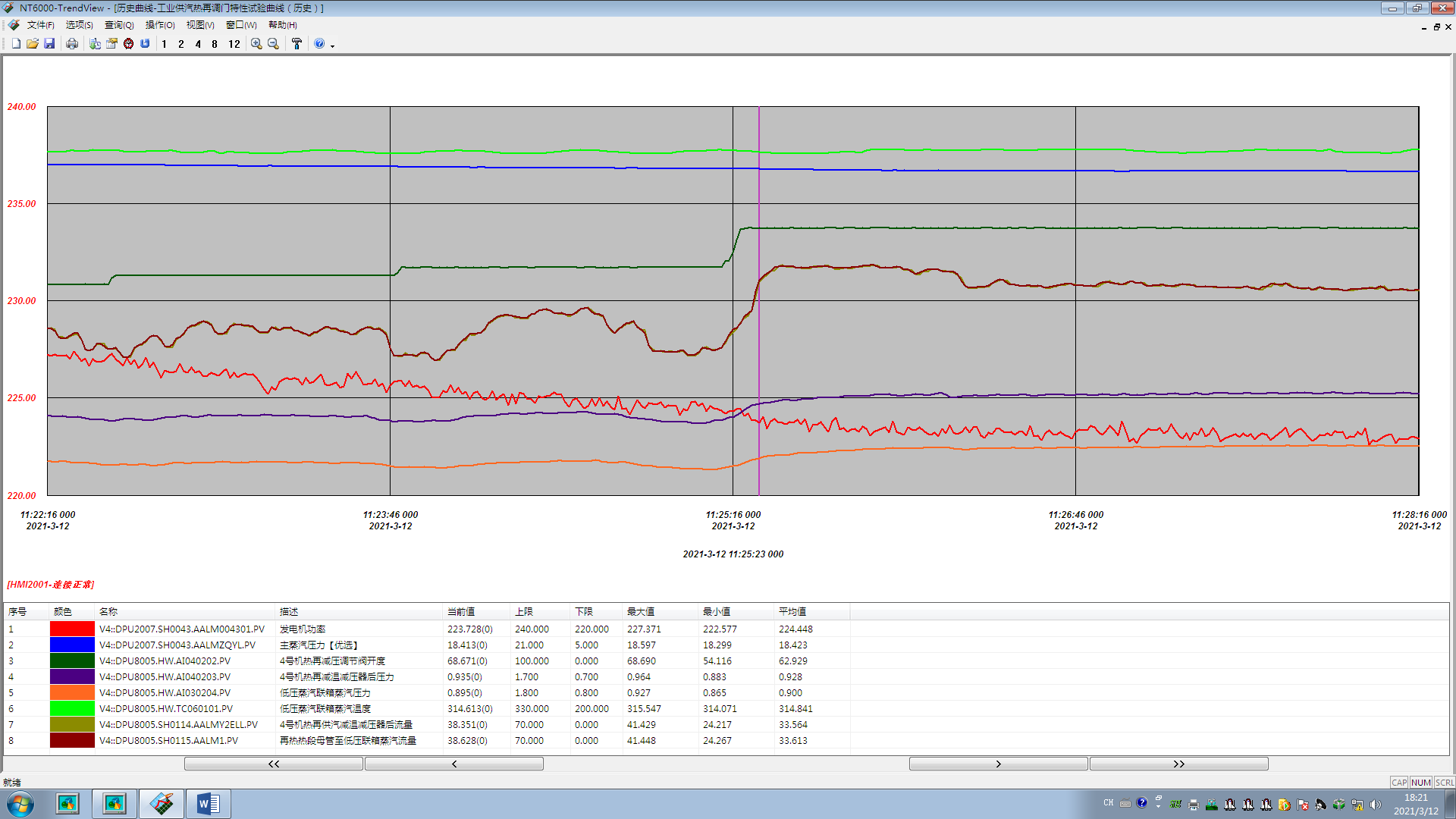Click the action center flag tray icon

pos(1303,805)
